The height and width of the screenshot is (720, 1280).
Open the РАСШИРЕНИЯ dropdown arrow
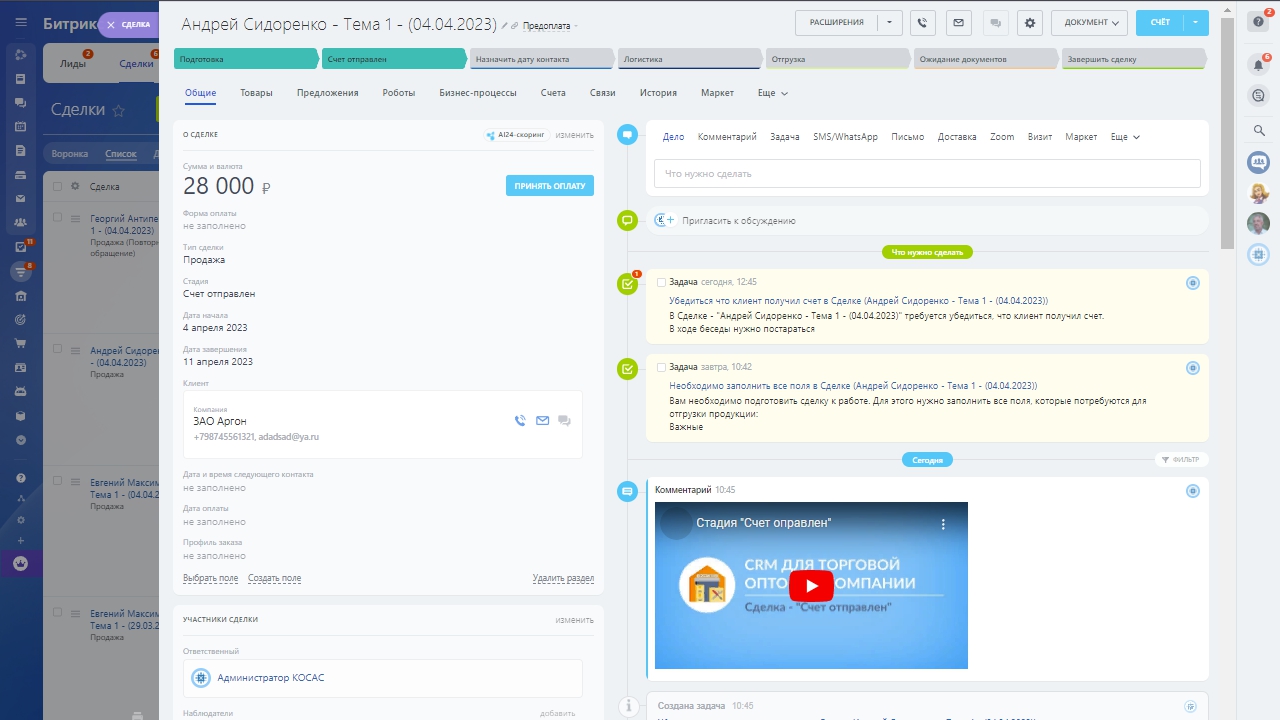click(889, 23)
